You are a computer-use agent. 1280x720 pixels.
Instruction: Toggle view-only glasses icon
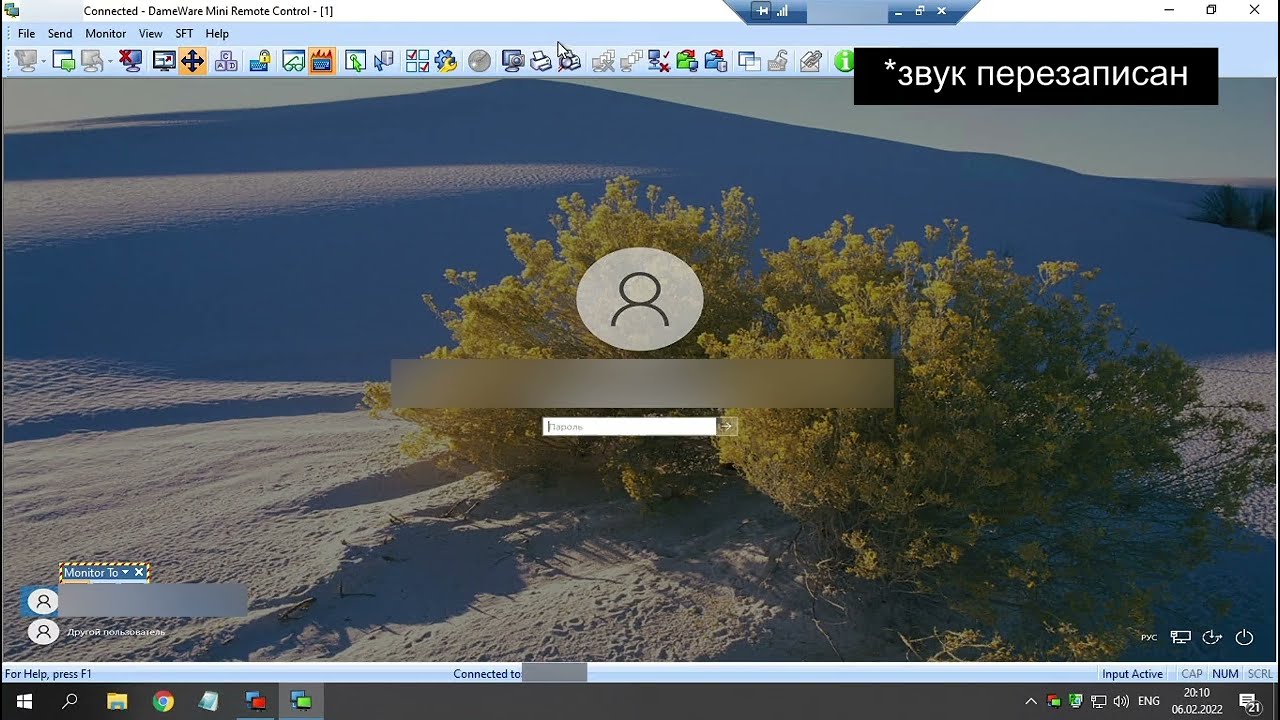pos(293,61)
